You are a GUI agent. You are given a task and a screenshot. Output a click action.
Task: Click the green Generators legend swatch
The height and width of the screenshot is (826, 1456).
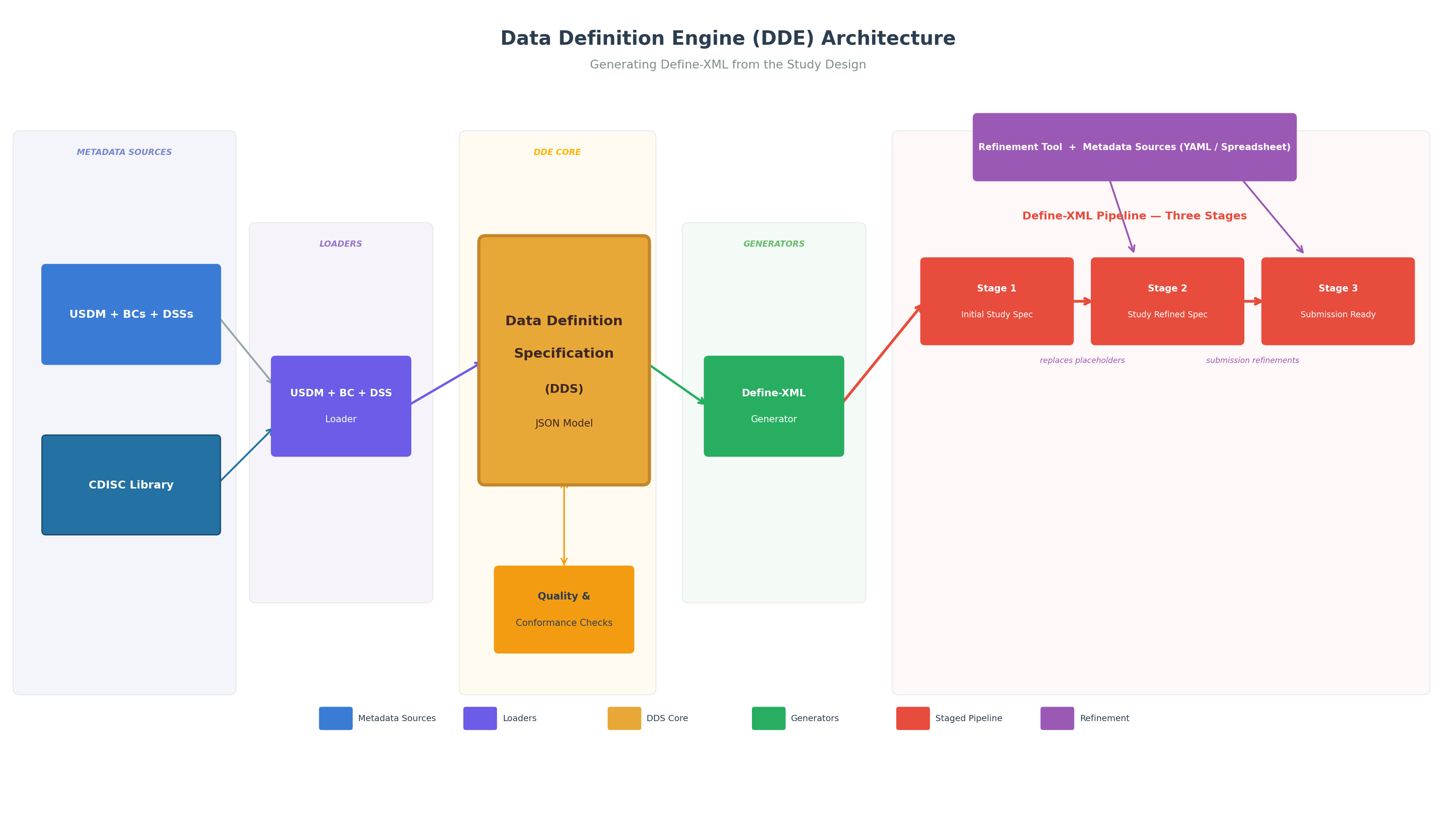click(x=769, y=718)
